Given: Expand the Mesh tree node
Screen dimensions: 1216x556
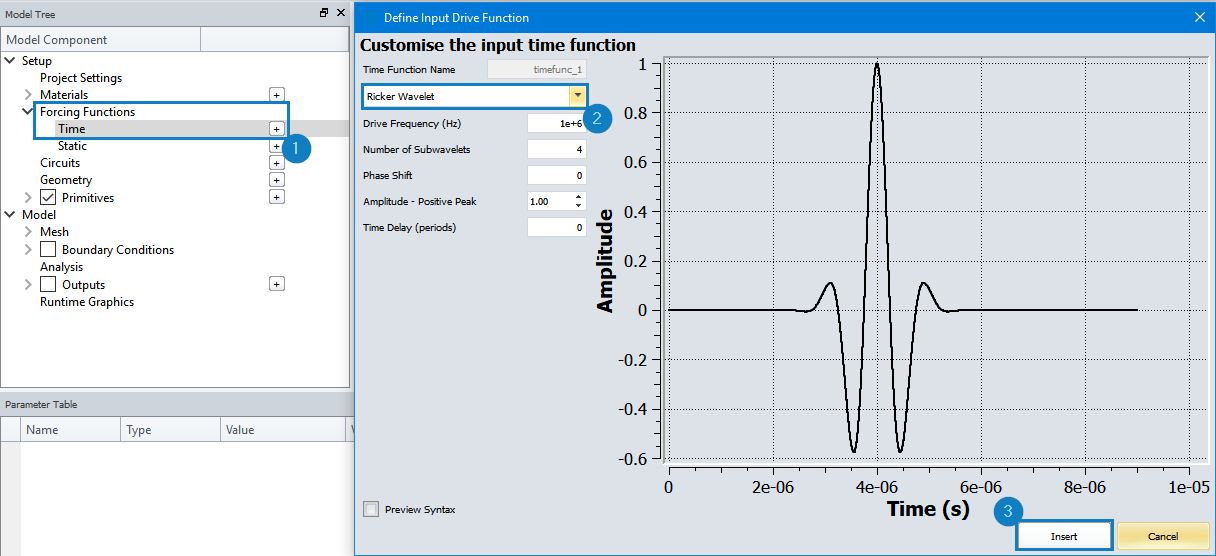Looking at the screenshot, I should pos(28,232).
